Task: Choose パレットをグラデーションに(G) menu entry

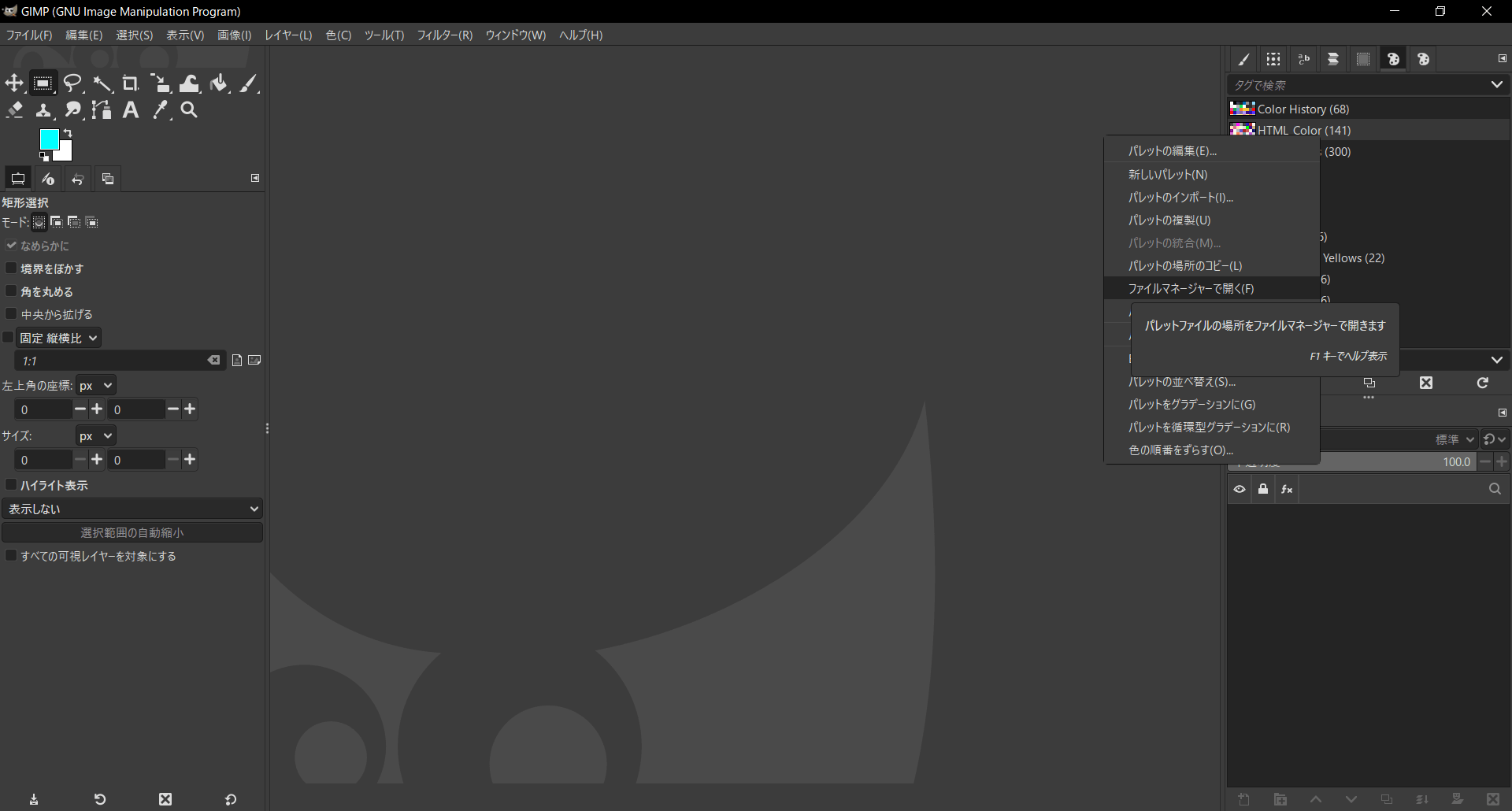Action: [x=1212, y=404]
